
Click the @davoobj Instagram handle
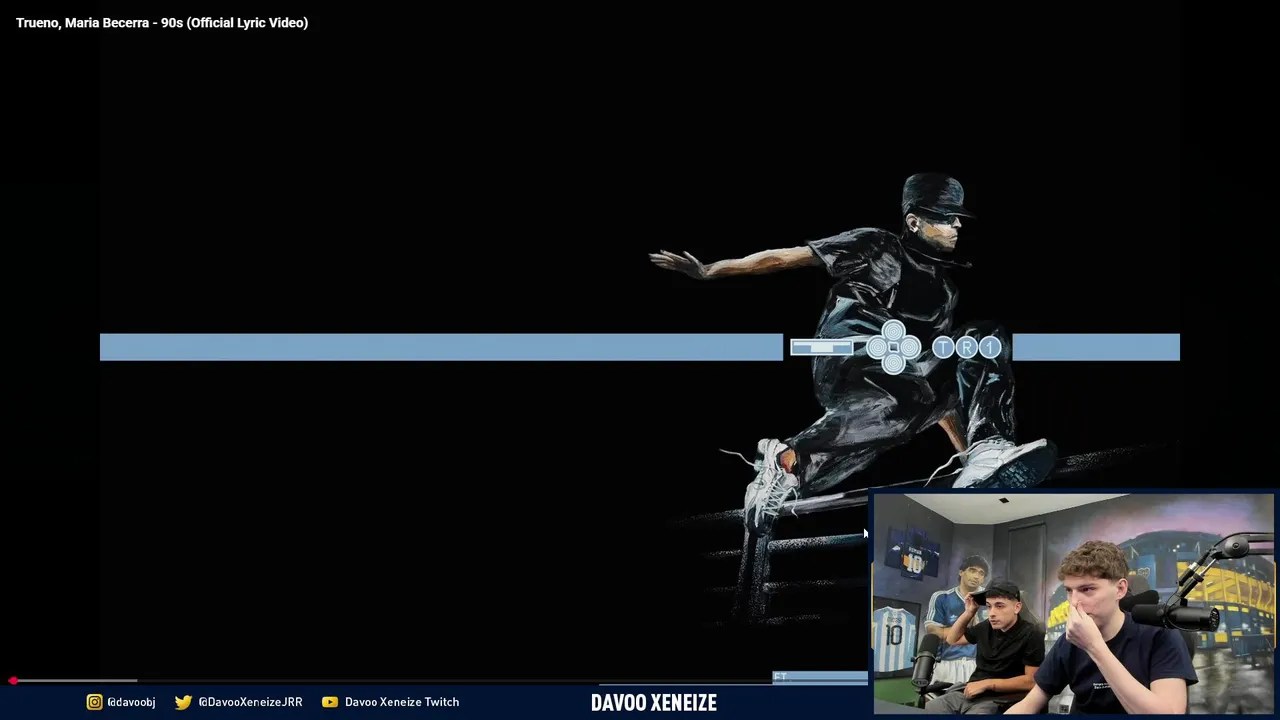pyautogui.click(x=131, y=702)
